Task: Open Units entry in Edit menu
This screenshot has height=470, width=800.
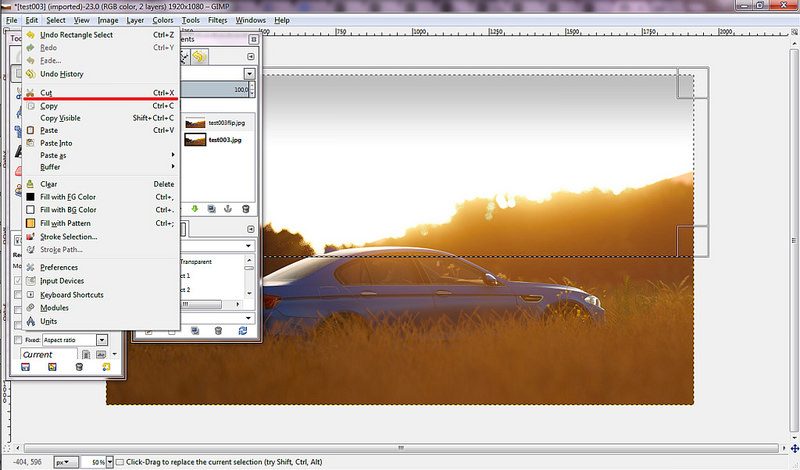Action: tap(101, 321)
